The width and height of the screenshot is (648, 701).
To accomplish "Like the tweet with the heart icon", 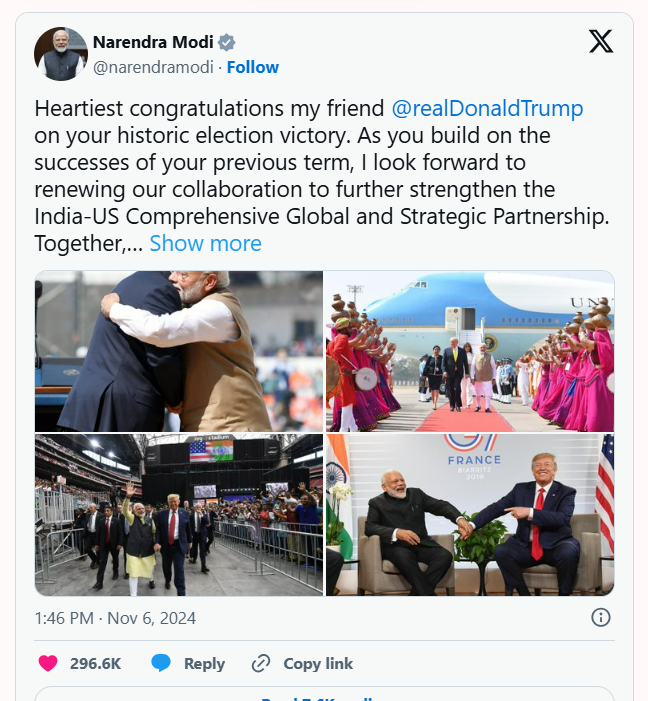I will [48, 663].
